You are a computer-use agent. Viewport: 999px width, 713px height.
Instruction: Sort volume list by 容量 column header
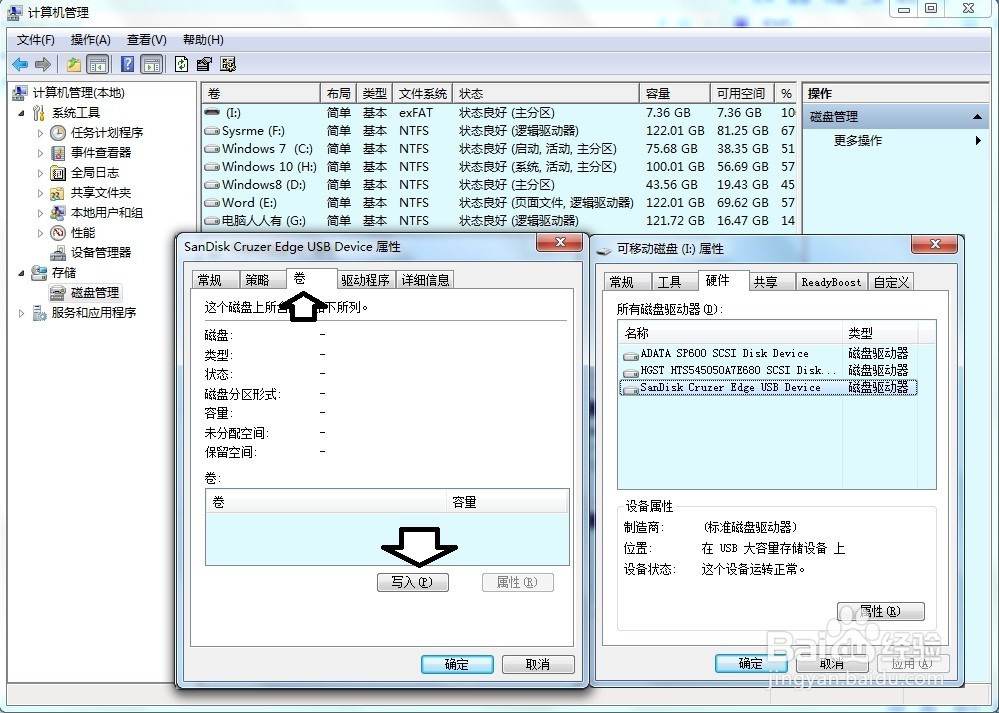[x=675, y=94]
